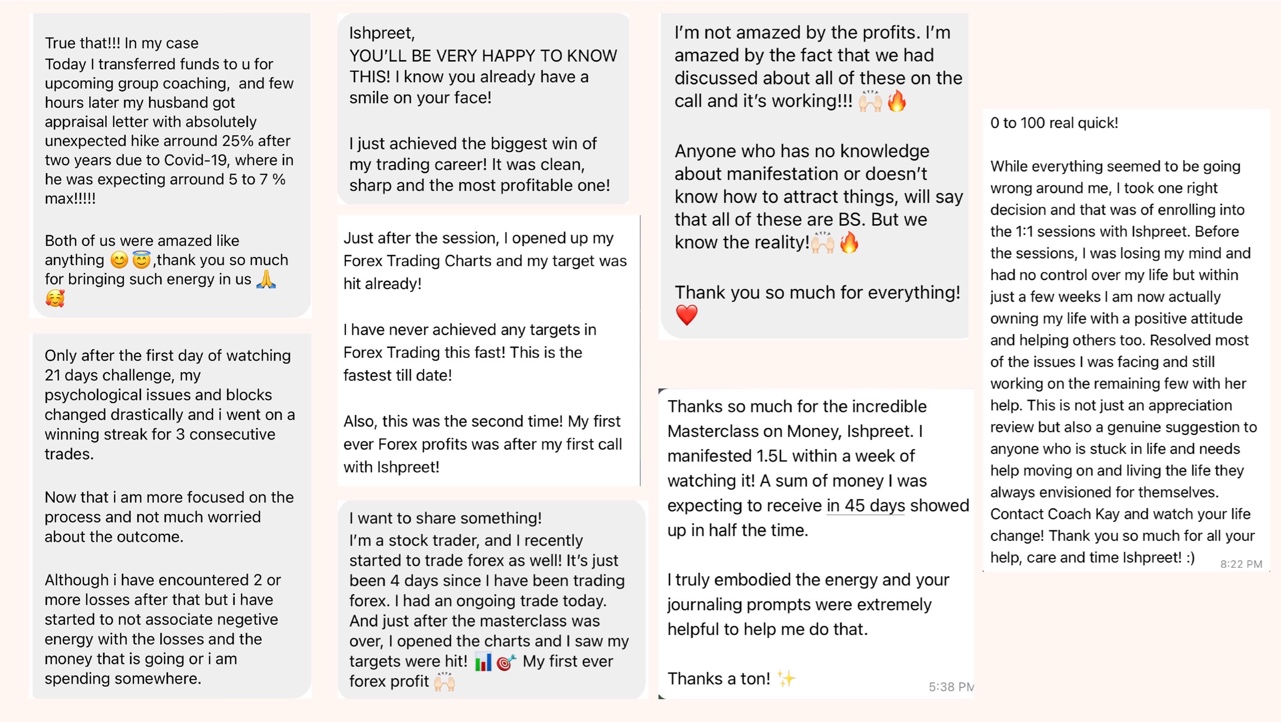Click the bar chart emoji after "targets were hit!"
1281x722 pixels.
[x=483, y=662]
